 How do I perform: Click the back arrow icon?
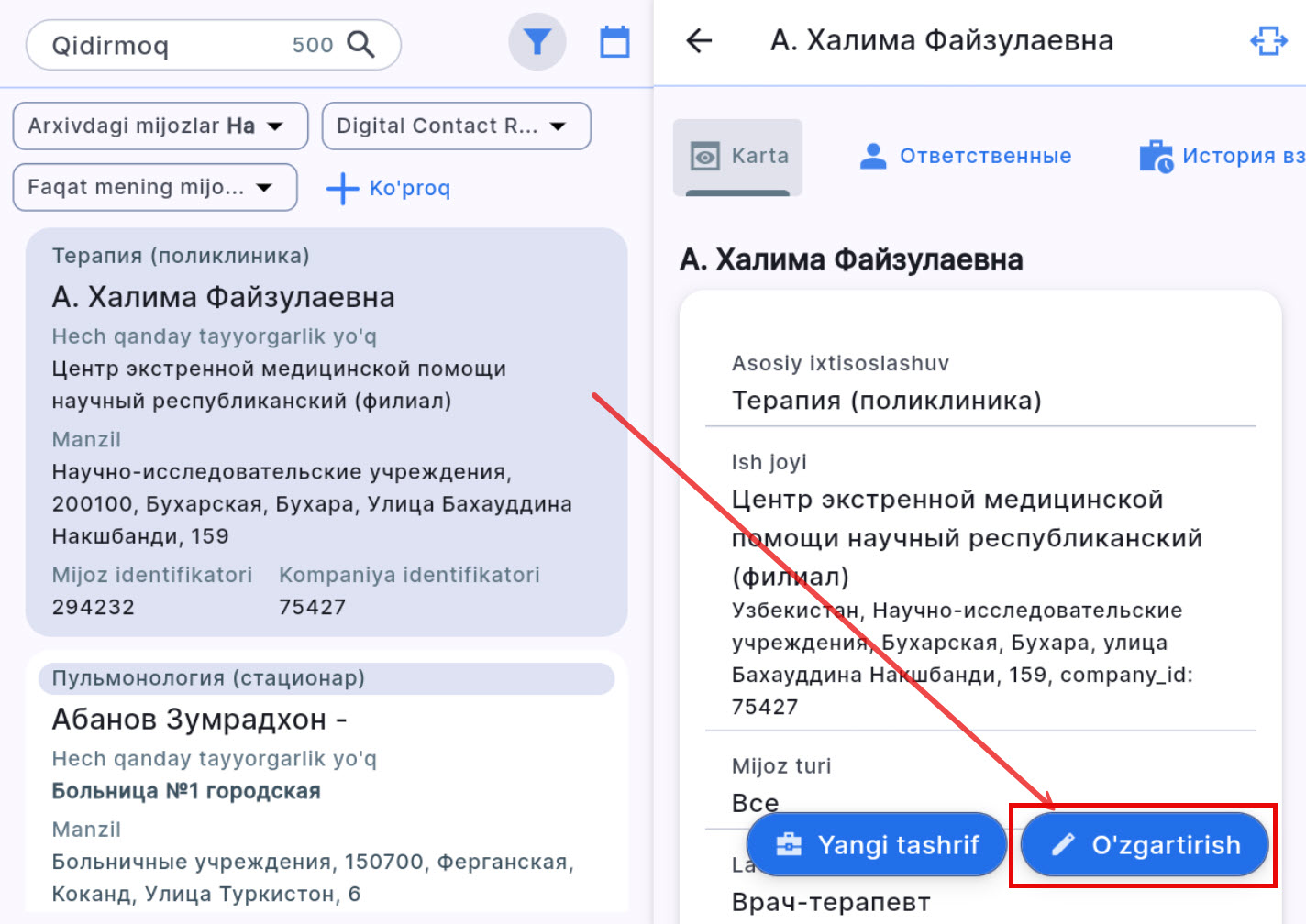(x=699, y=40)
